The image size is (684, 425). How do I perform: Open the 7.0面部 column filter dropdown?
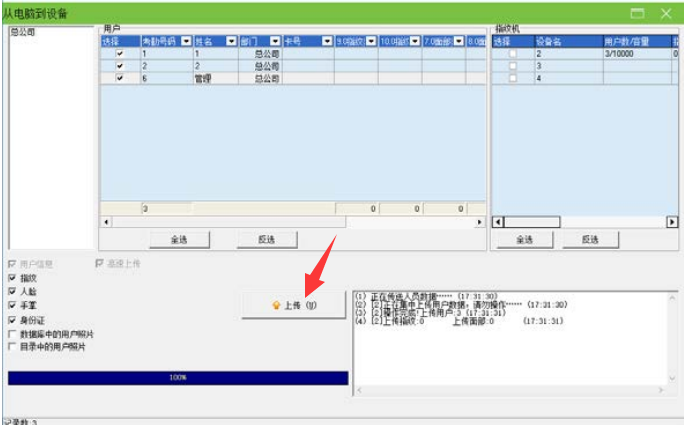458,41
